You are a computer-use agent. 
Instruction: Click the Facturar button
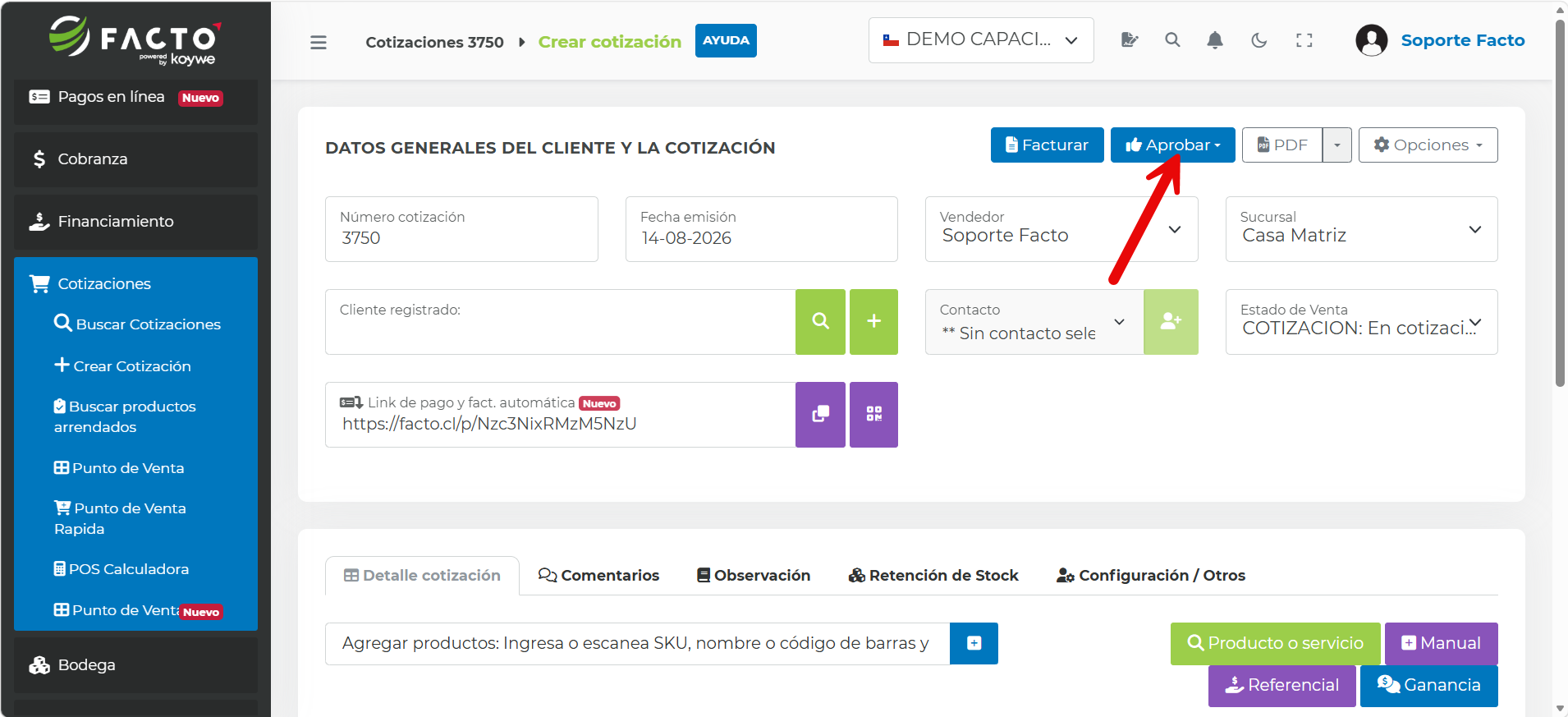(x=1047, y=145)
